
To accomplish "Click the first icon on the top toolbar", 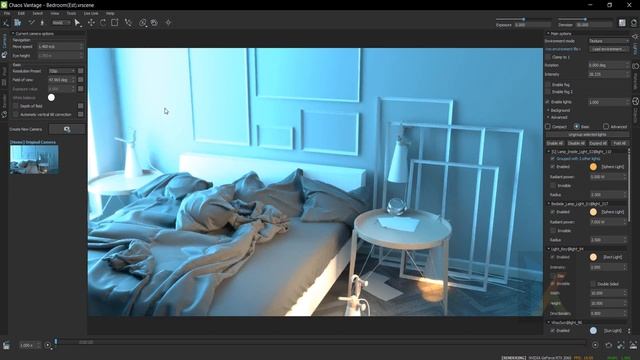I will coord(6,23).
